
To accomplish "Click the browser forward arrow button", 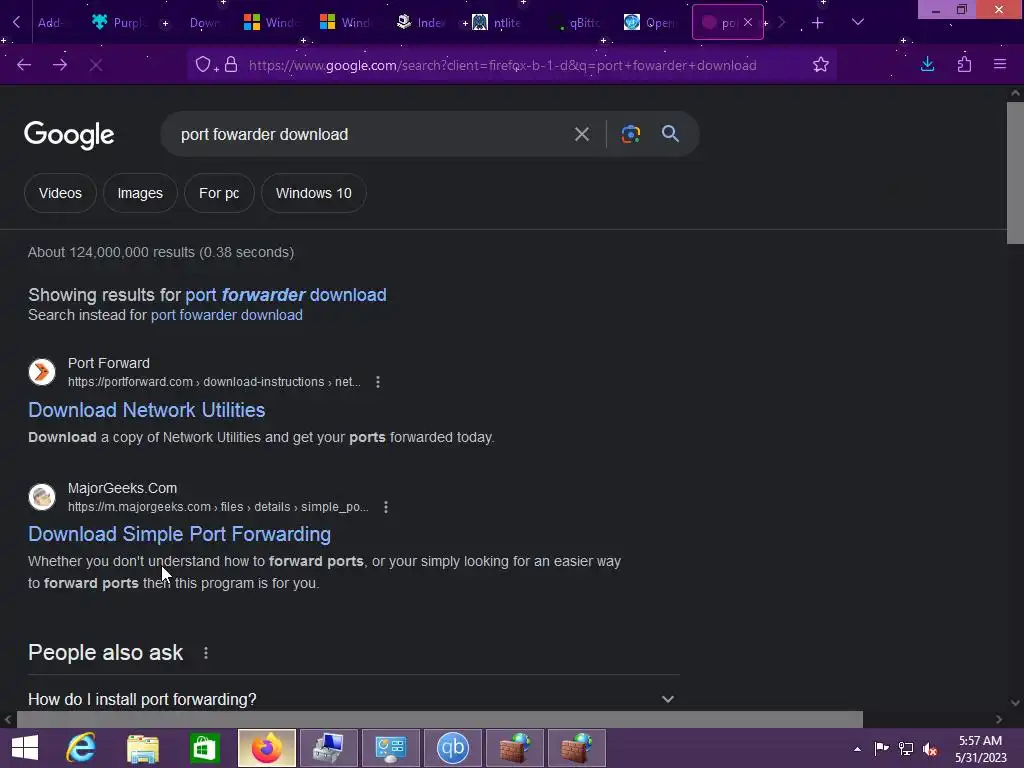I will pos(60,65).
